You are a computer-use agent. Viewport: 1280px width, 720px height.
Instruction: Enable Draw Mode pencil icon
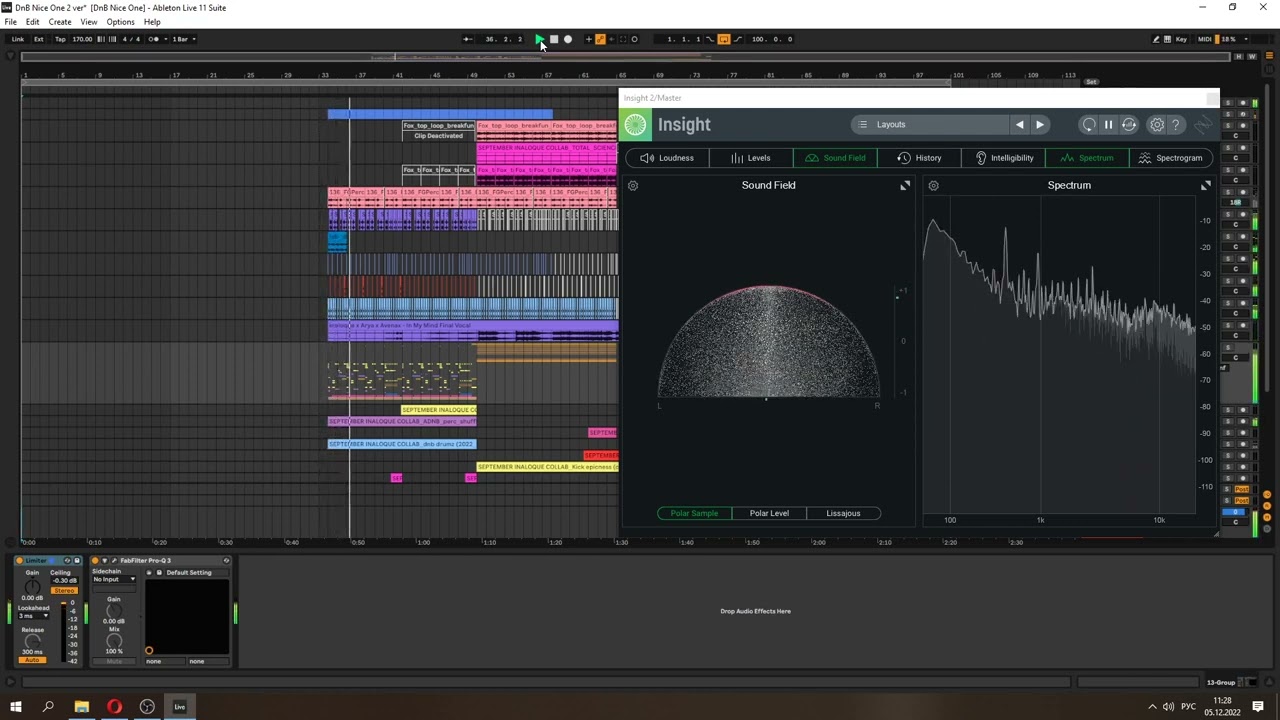[x=1156, y=39]
